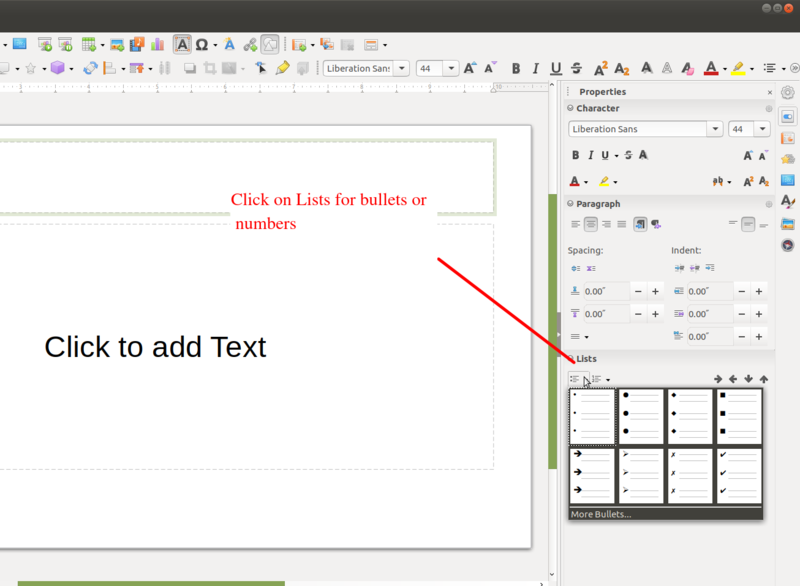The width and height of the screenshot is (800, 586).
Task: Open the Fontwork text tool
Action: click(229, 45)
